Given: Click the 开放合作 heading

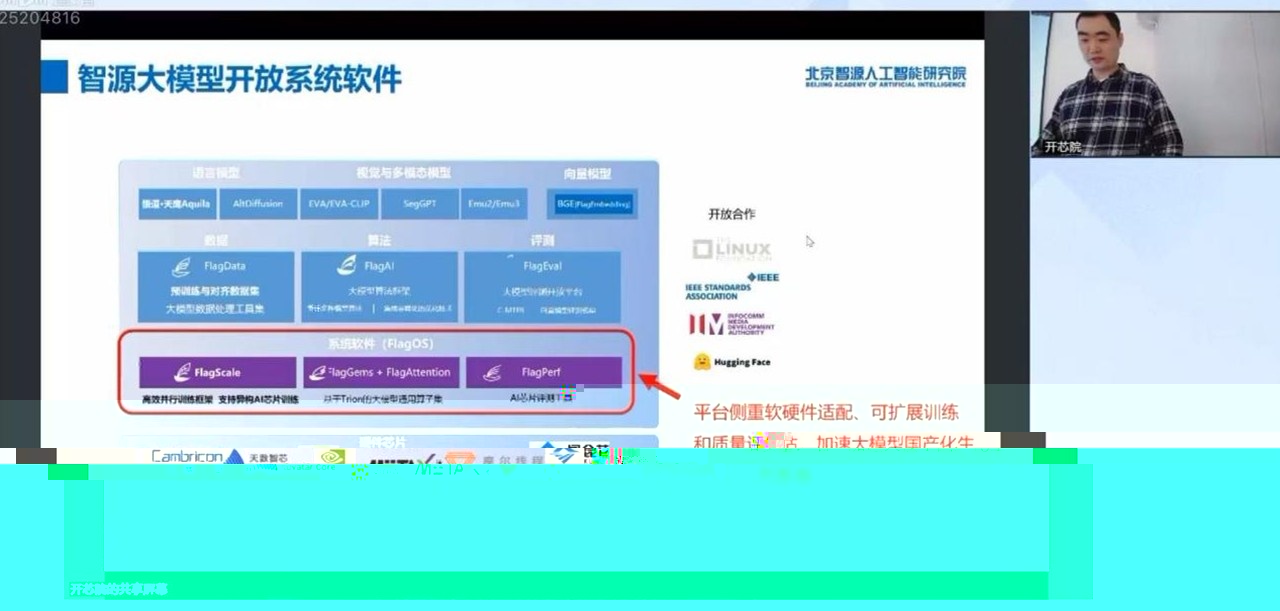Looking at the screenshot, I should click(731, 214).
